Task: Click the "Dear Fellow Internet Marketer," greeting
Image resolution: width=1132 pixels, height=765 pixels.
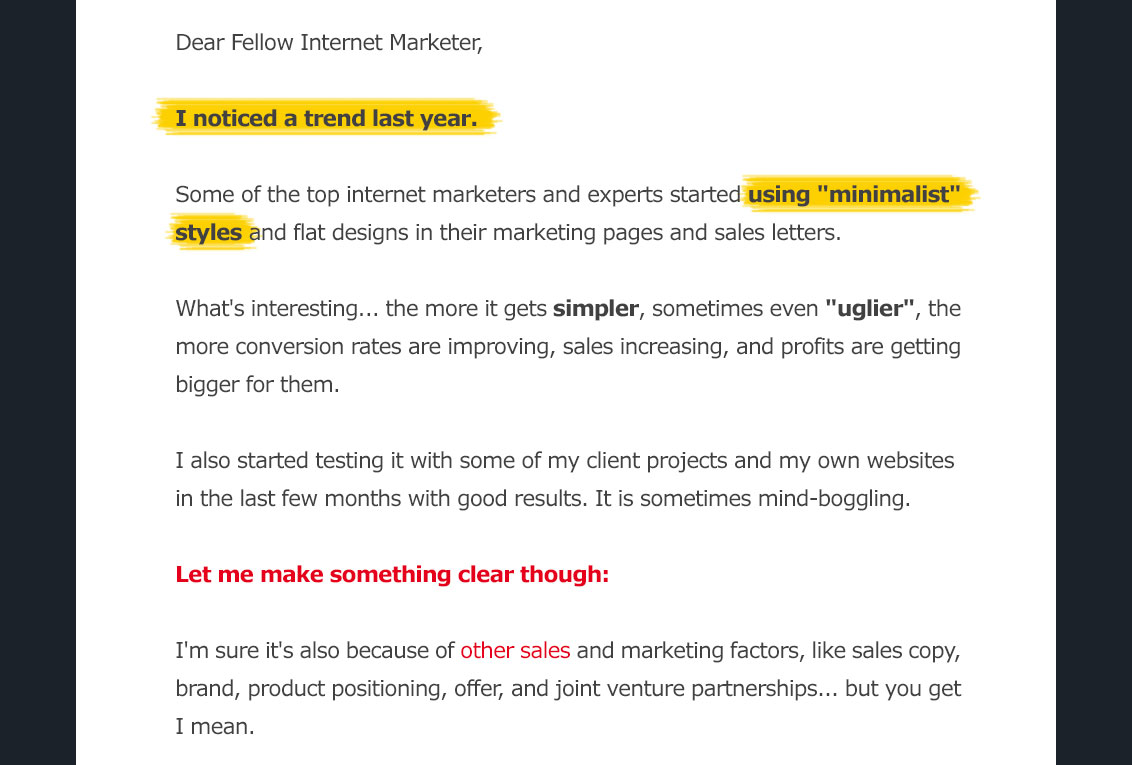Action: coord(329,43)
